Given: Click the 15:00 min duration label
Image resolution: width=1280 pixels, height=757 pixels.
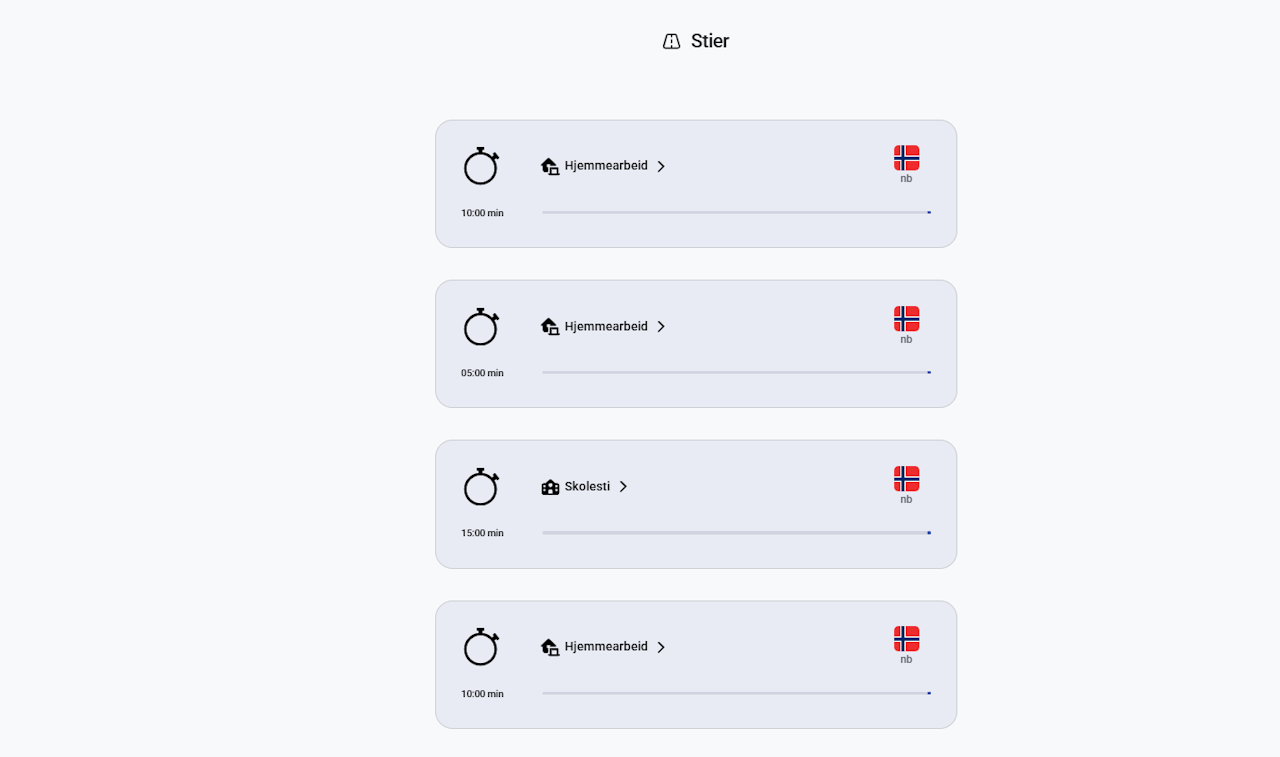Looking at the screenshot, I should 482,533.
